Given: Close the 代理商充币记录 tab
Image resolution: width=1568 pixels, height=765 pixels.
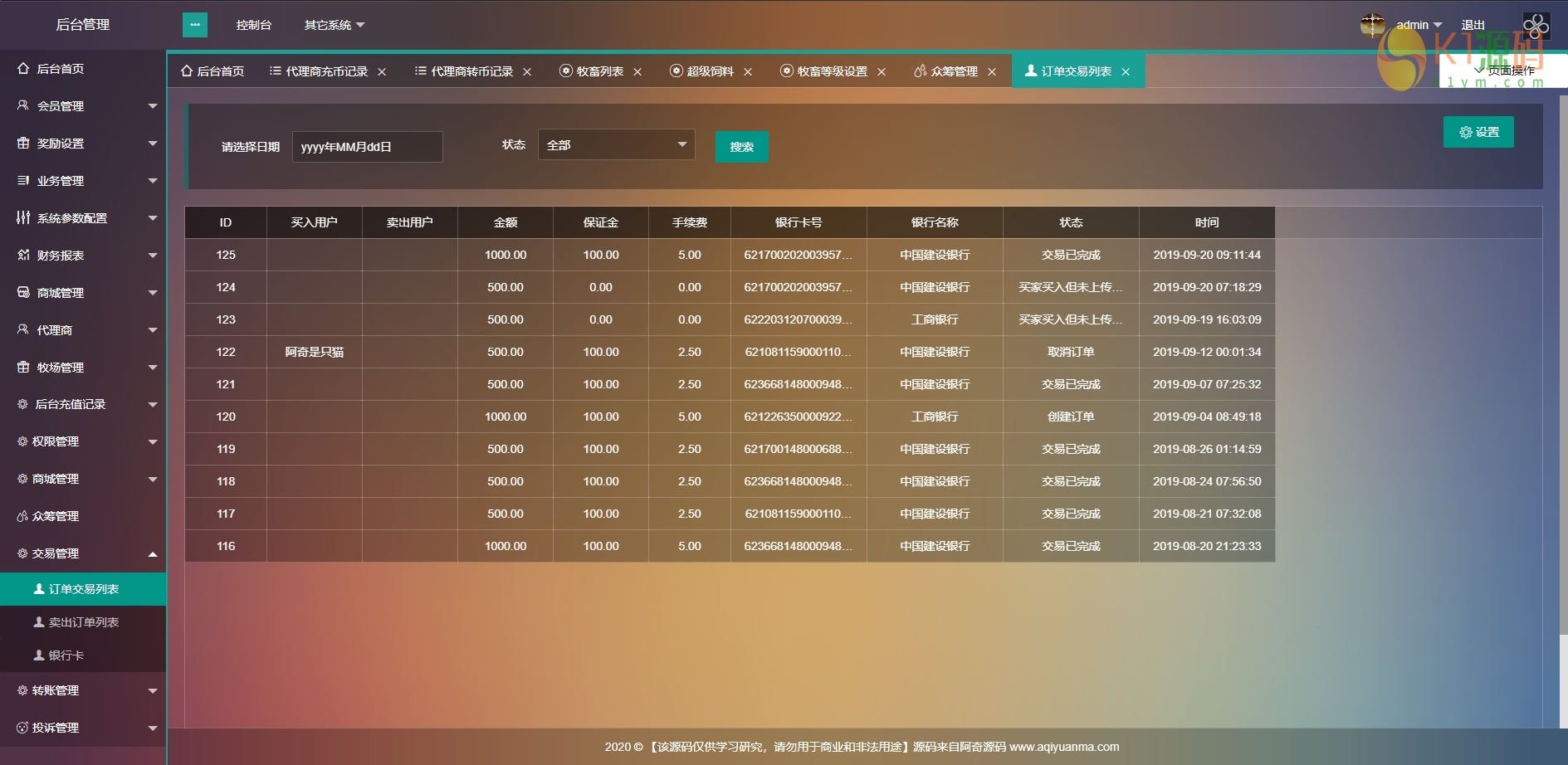Looking at the screenshot, I should click(382, 72).
